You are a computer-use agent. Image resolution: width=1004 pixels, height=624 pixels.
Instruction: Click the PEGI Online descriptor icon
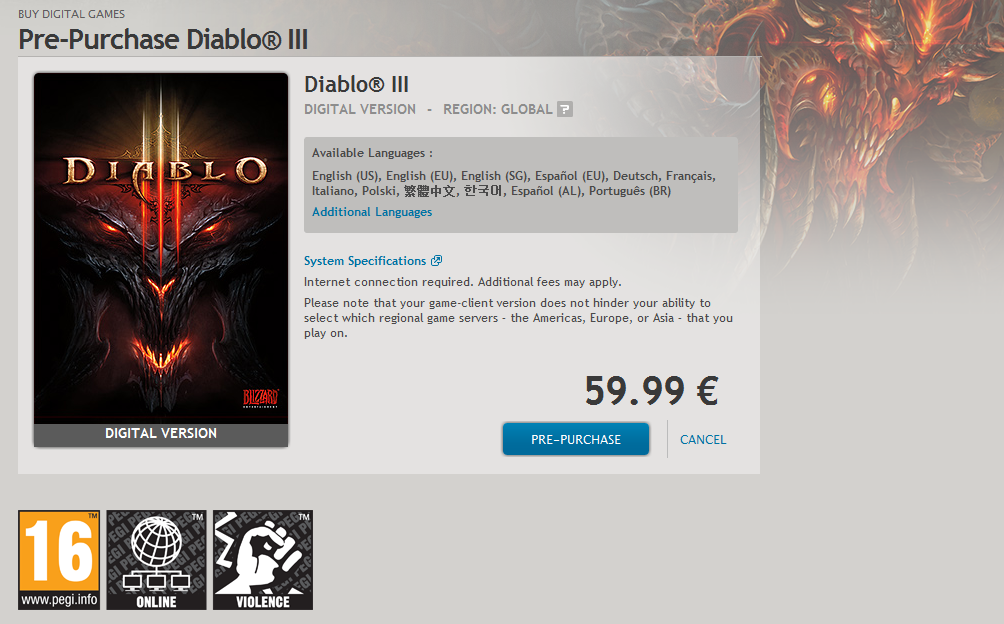156,559
